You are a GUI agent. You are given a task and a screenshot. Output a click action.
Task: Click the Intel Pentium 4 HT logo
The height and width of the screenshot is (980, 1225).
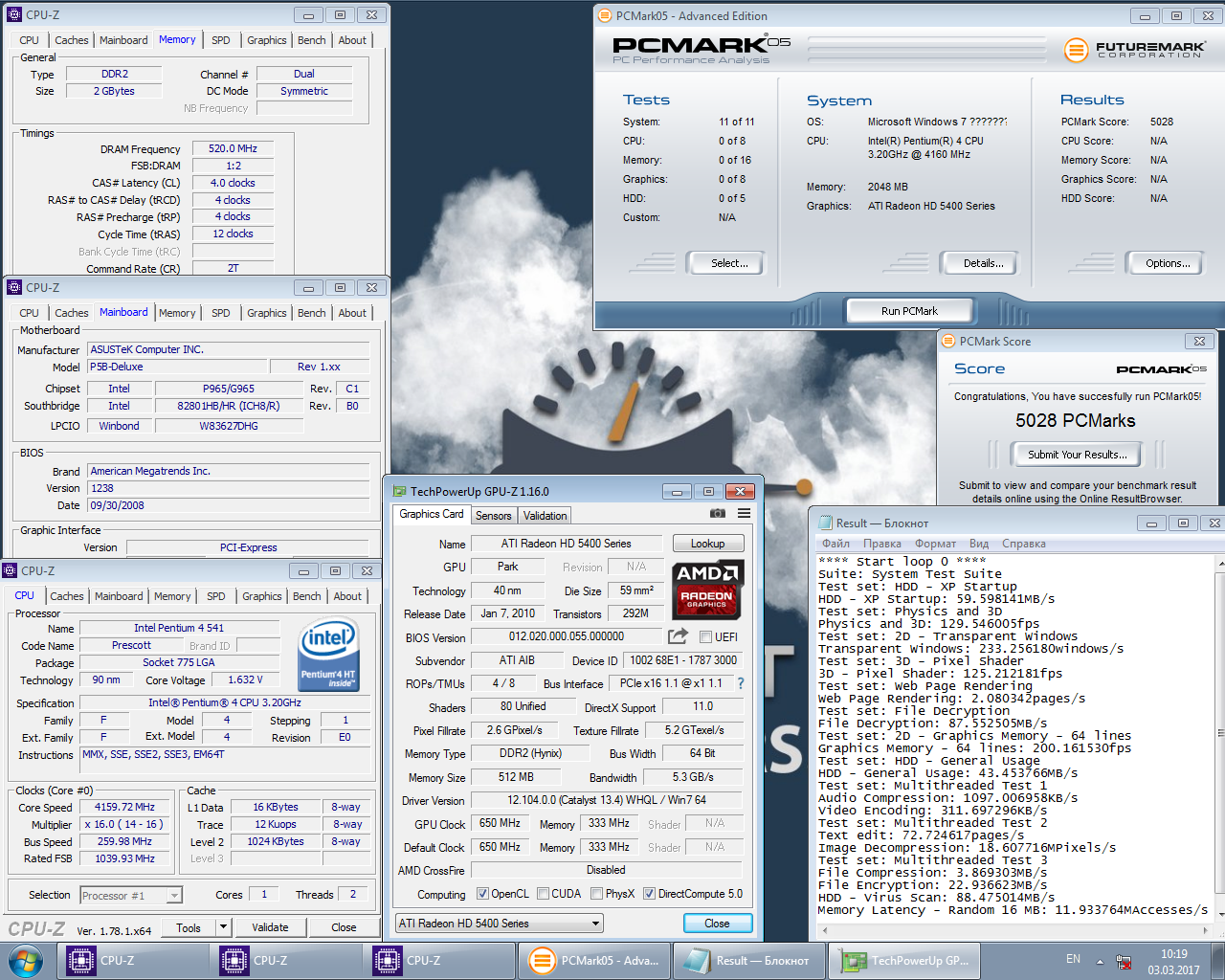[x=329, y=654]
